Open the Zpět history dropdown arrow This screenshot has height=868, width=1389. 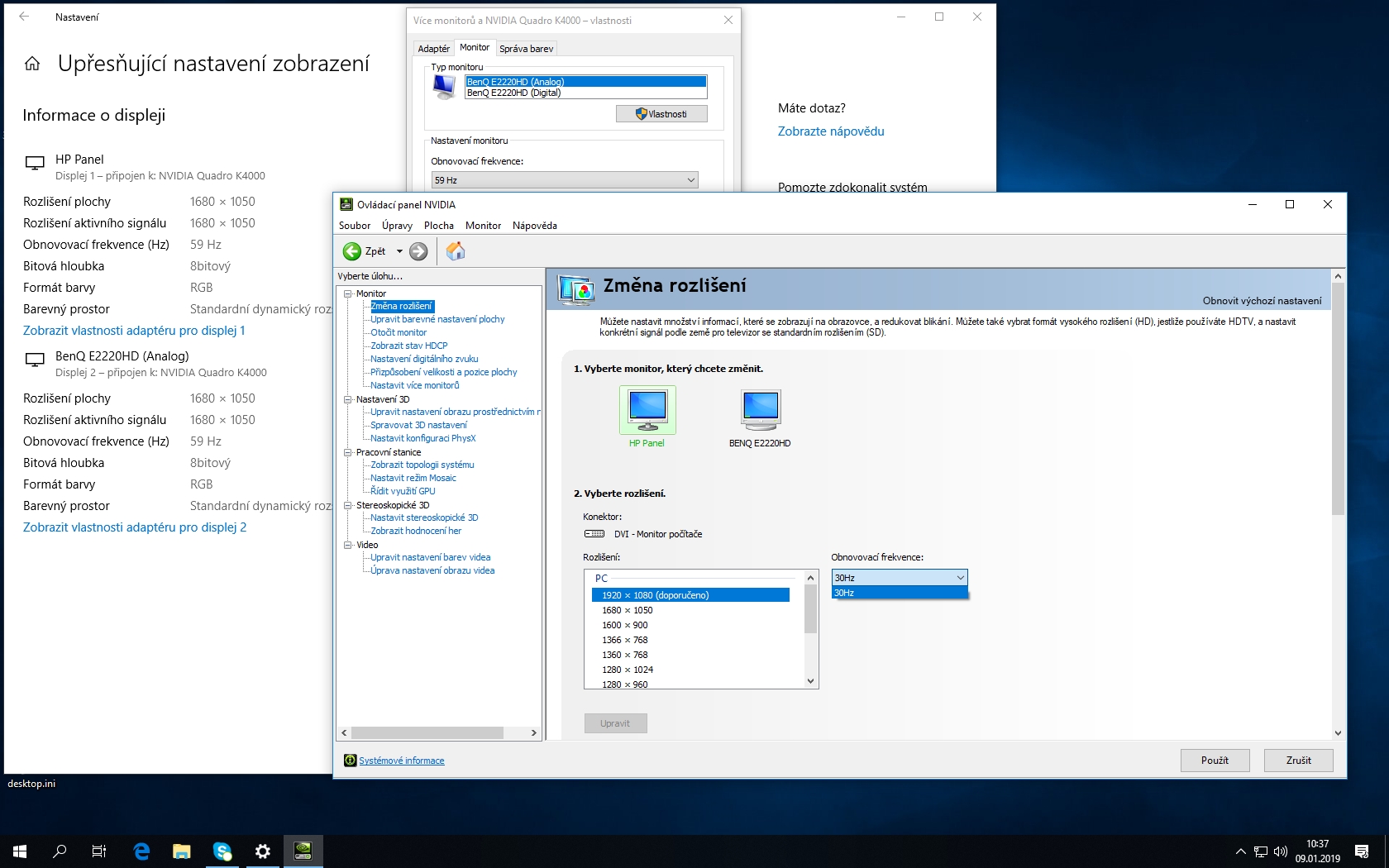click(399, 251)
